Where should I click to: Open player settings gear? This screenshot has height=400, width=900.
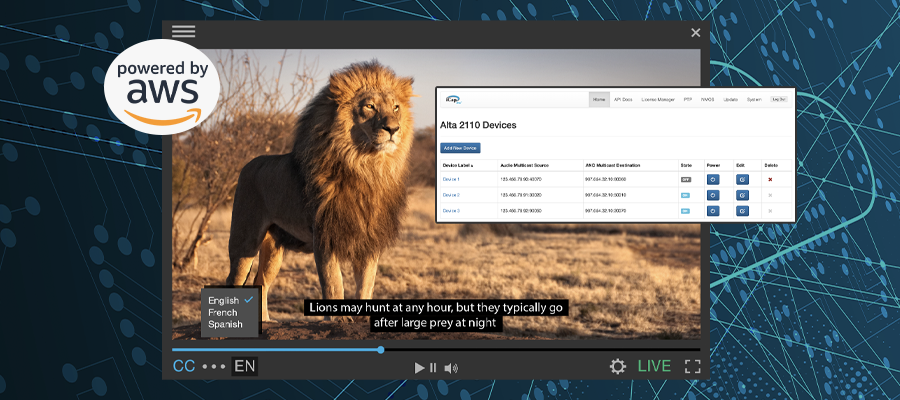[618, 366]
